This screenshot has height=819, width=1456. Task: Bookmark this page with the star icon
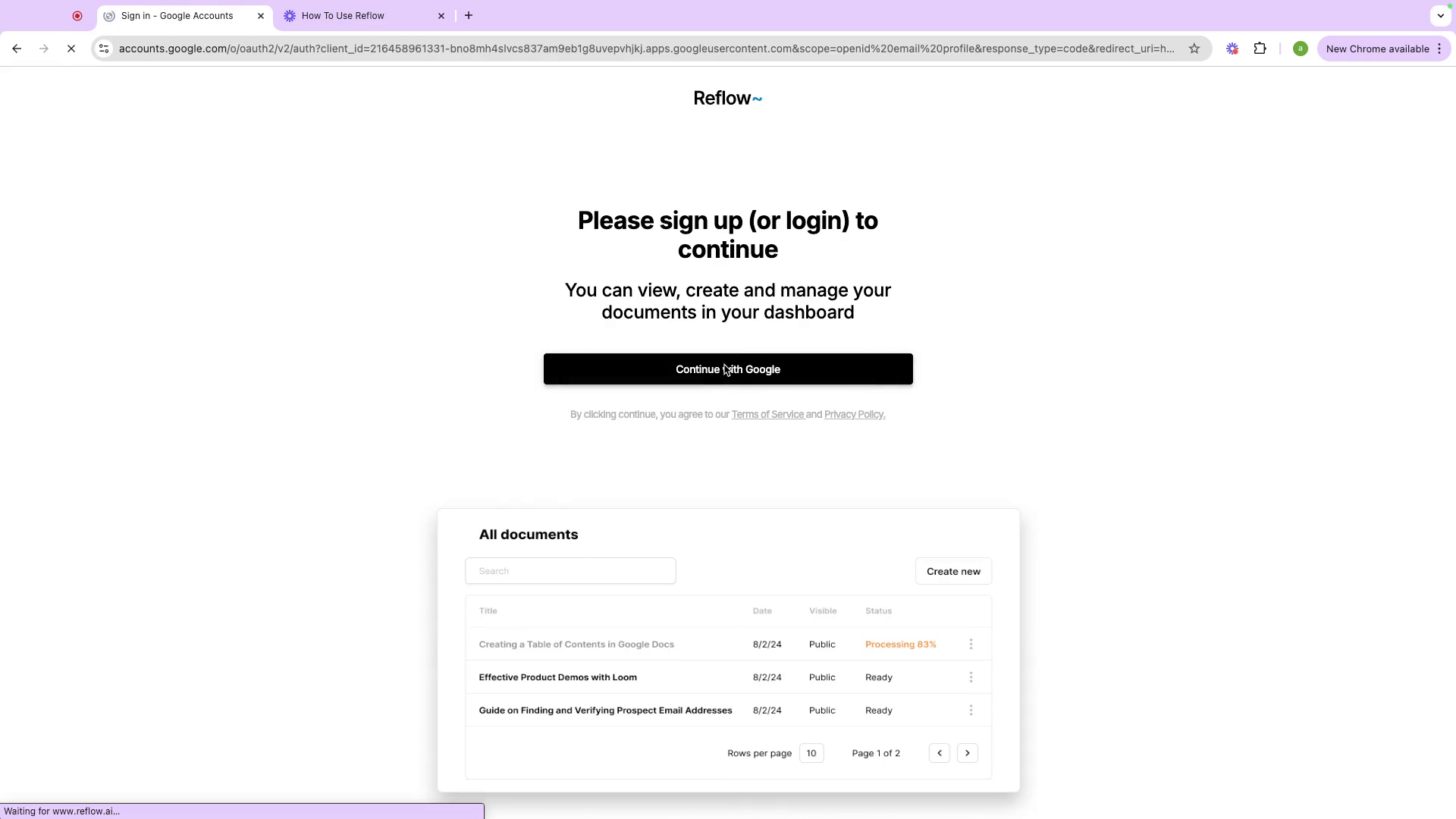[x=1194, y=49]
